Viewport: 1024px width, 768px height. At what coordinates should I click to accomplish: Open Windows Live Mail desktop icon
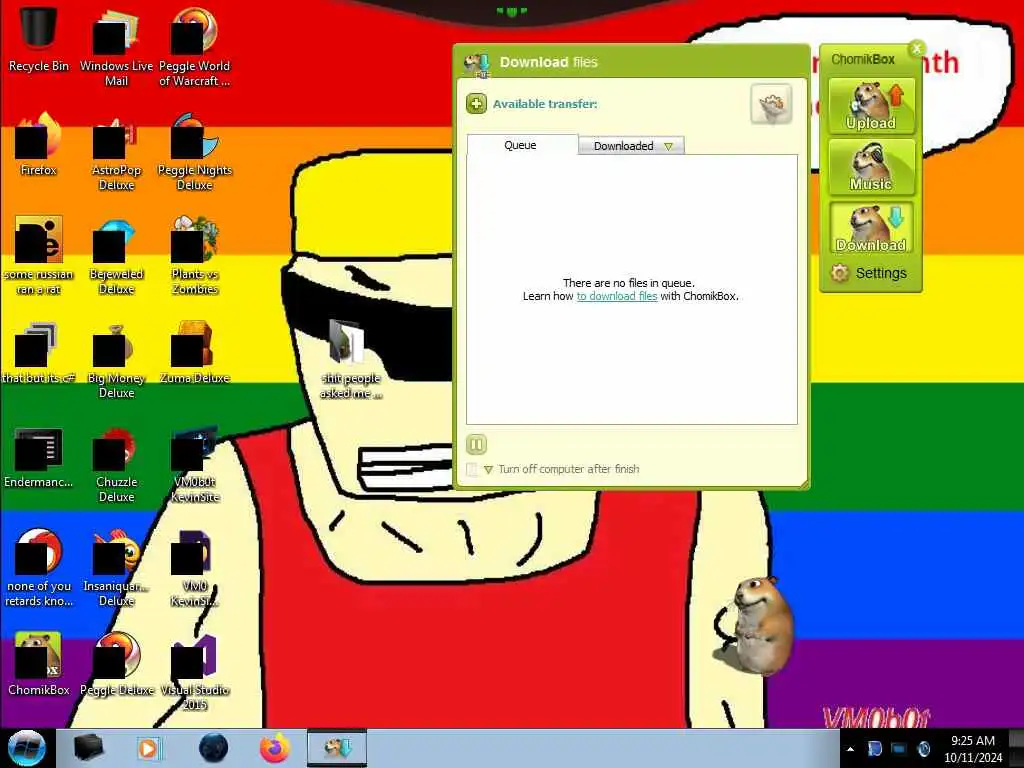[x=116, y=45]
